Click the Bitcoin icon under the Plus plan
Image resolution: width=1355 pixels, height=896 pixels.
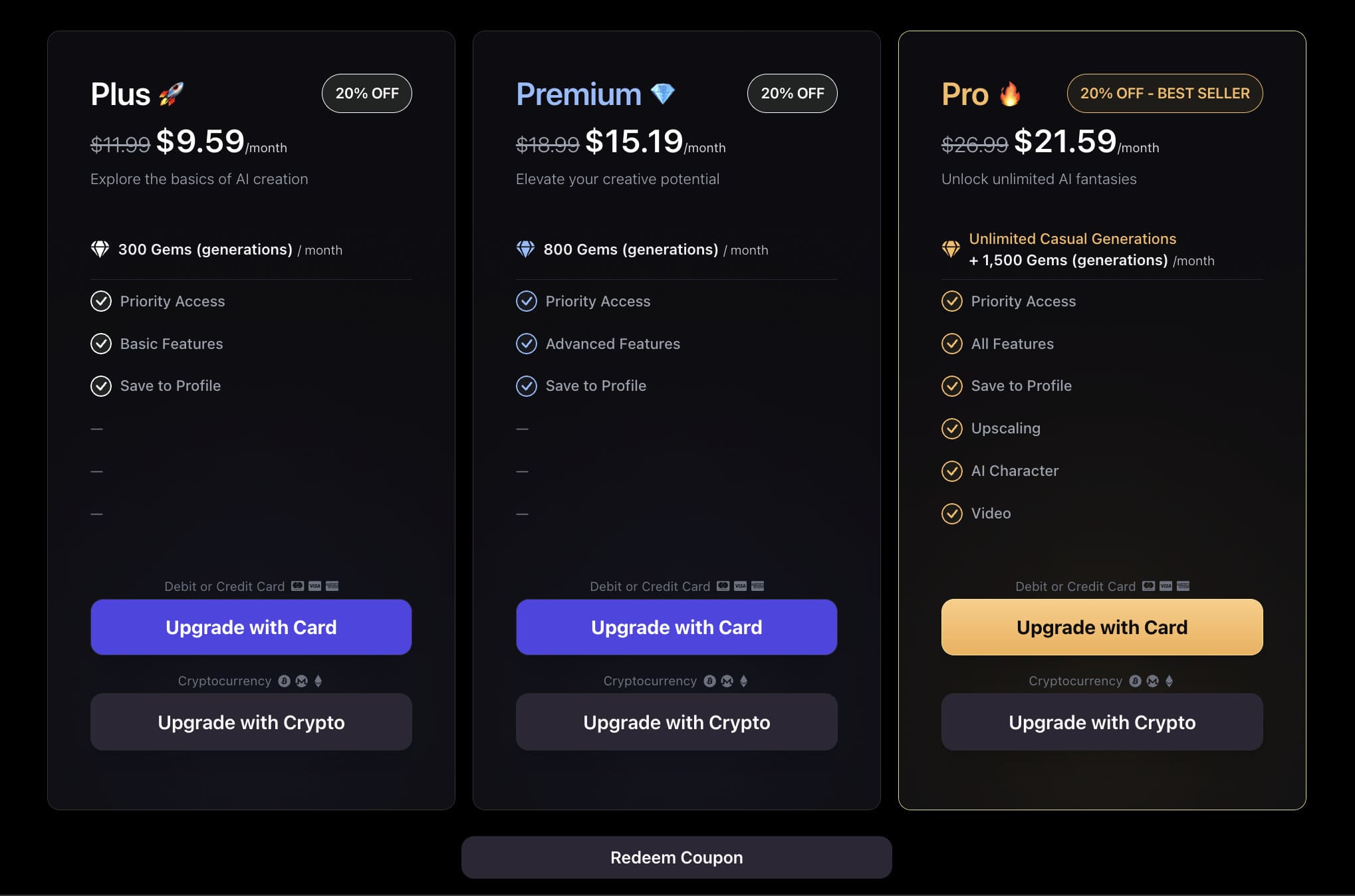[285, 681]
